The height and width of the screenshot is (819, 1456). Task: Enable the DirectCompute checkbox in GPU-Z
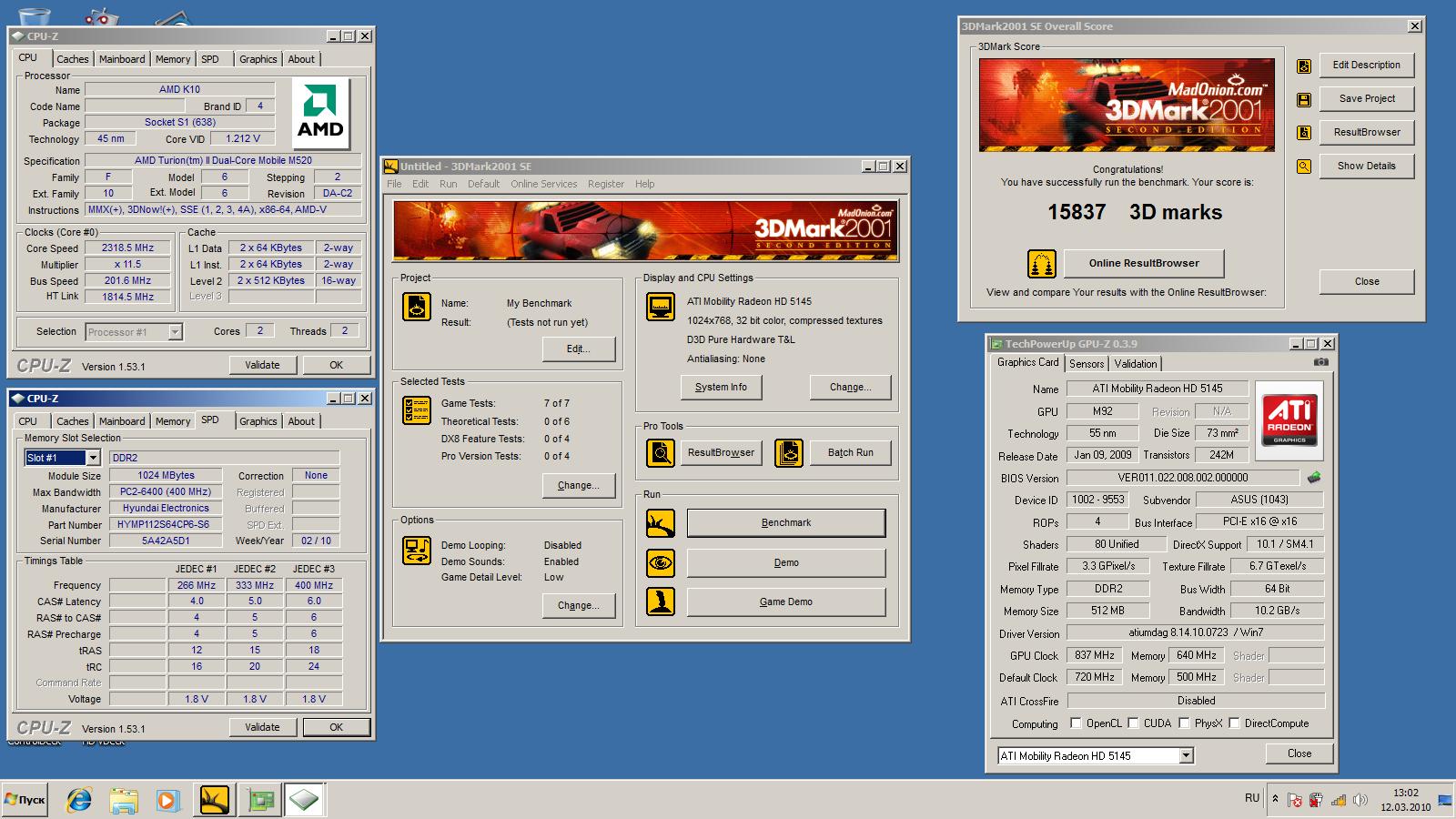click(x=1234, y=723)
